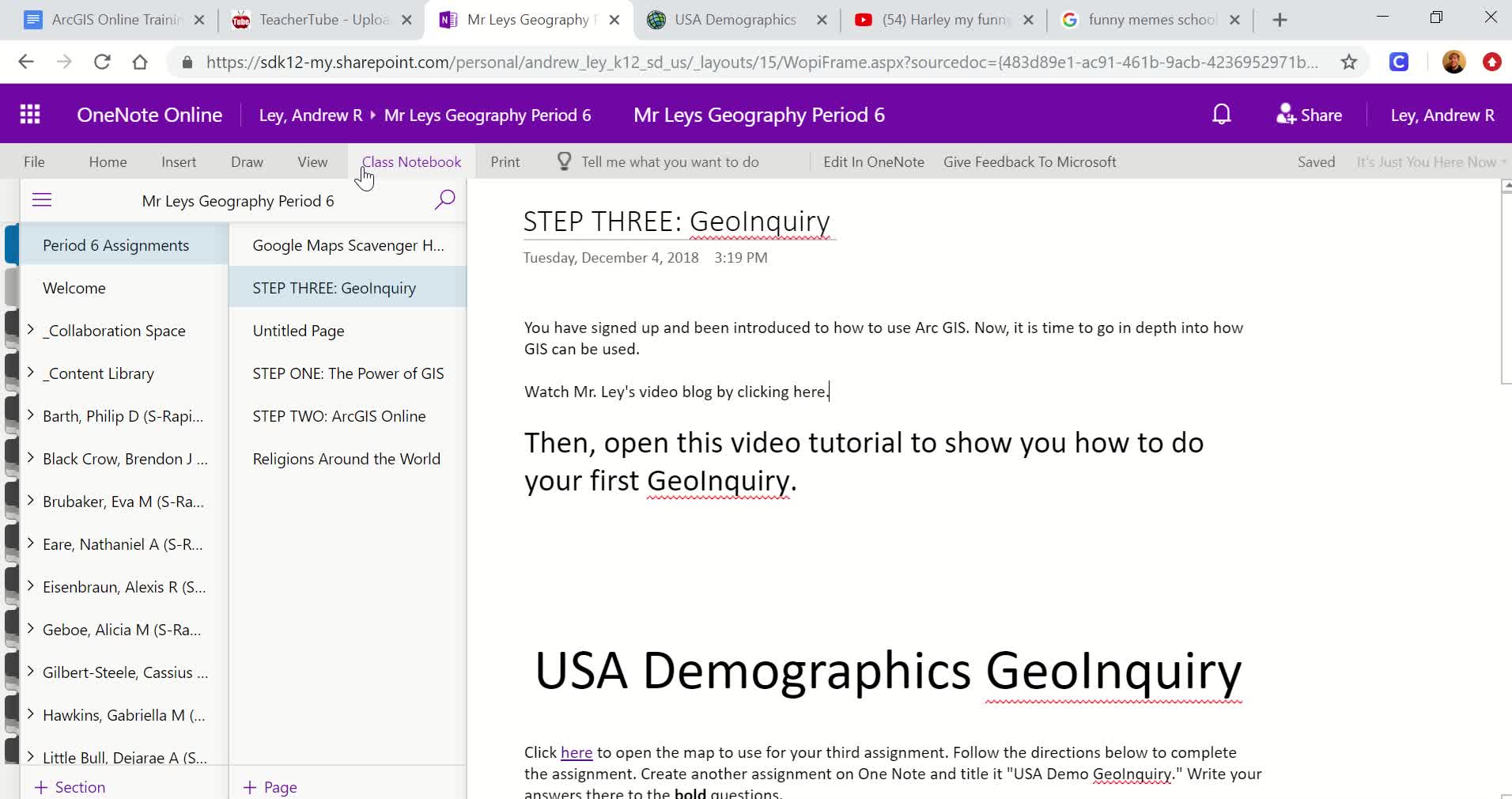Expand Gilbert-Steele, Cassius section
The height and width of the screenshot is (799, 1512).
(x=30, y=672)
